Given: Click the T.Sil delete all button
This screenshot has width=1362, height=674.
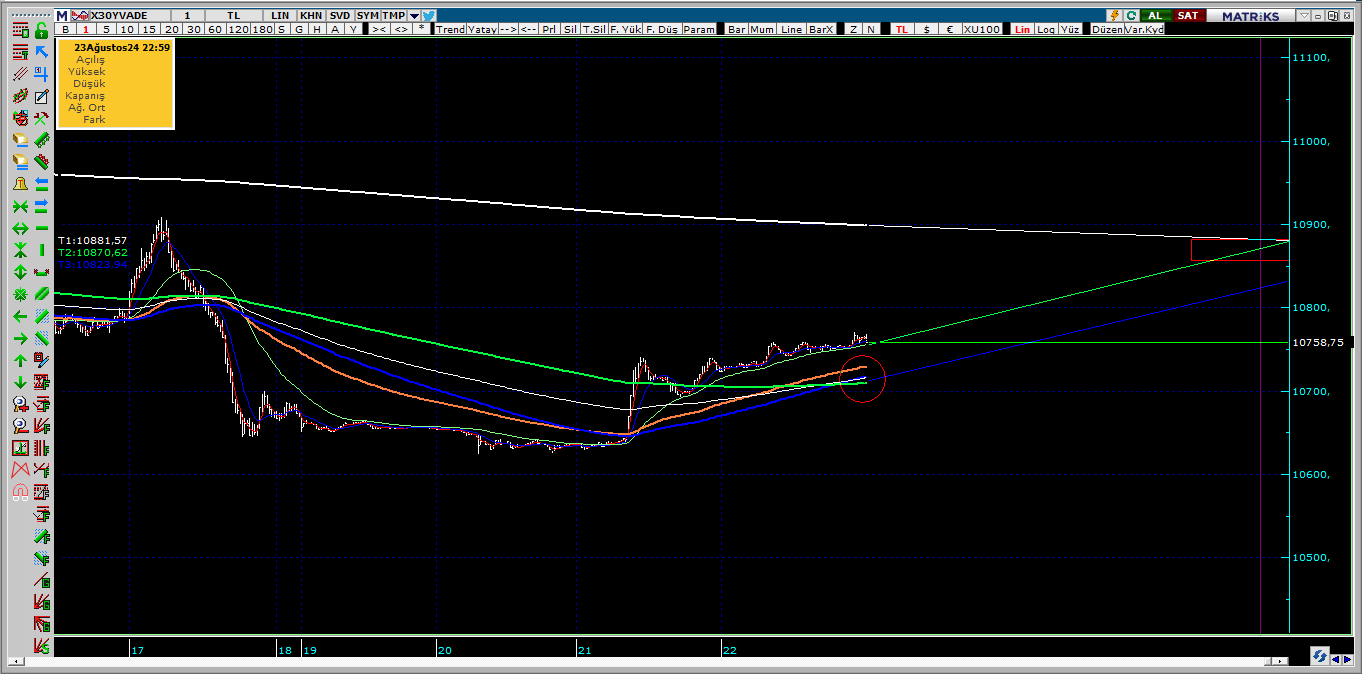Looking at the screenshot, I should coord(594,29).
